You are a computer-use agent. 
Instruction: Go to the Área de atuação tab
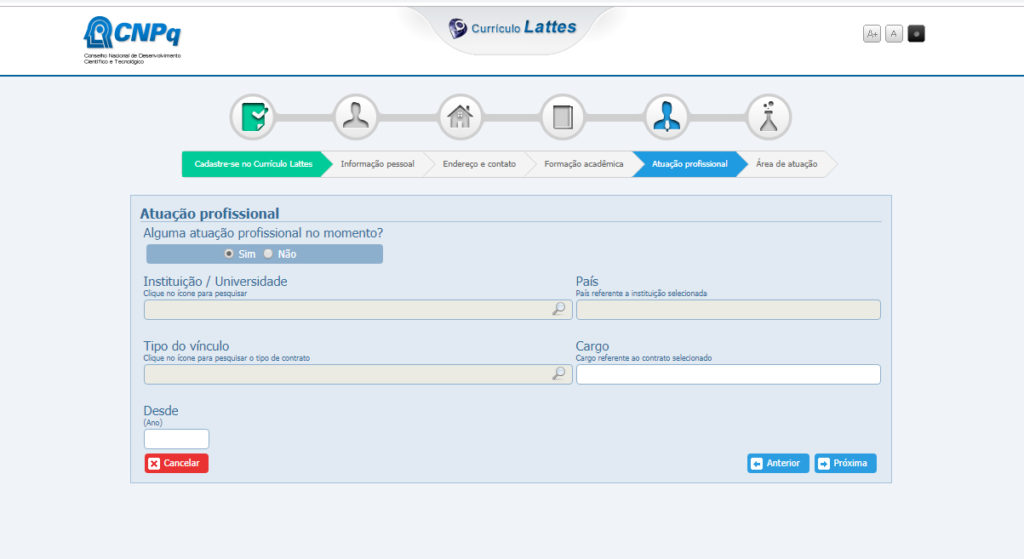(x=786, y=164)
